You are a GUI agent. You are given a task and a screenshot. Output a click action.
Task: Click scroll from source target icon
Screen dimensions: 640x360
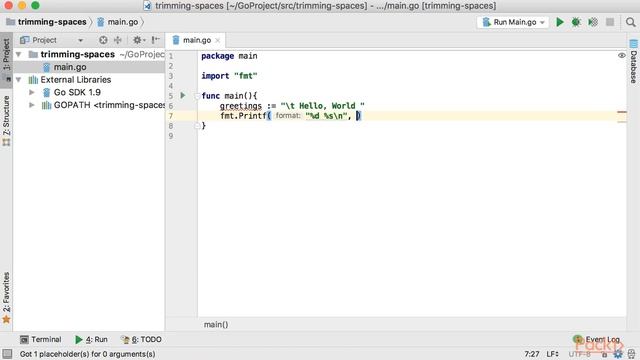click(x=103, y=40)
